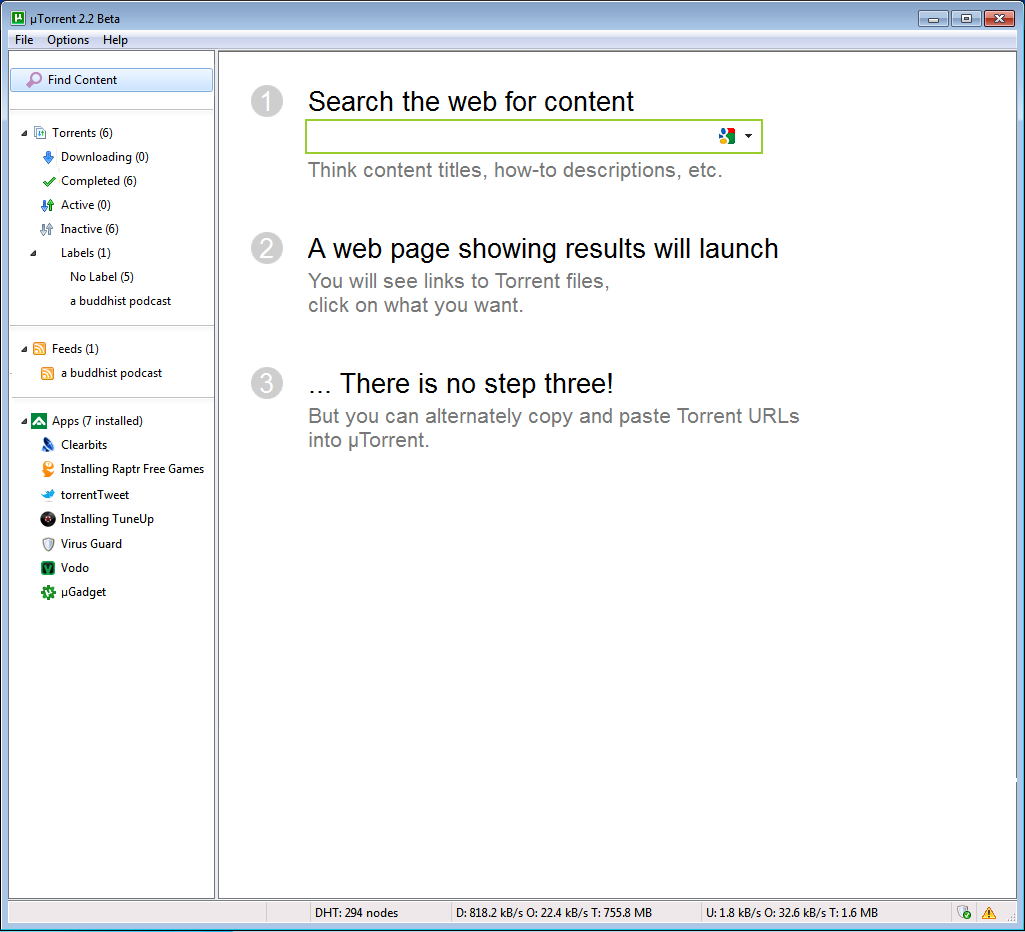Collapse the Torrents tree node
Viewport: 1025px width, 932px height.
(24, 133)
